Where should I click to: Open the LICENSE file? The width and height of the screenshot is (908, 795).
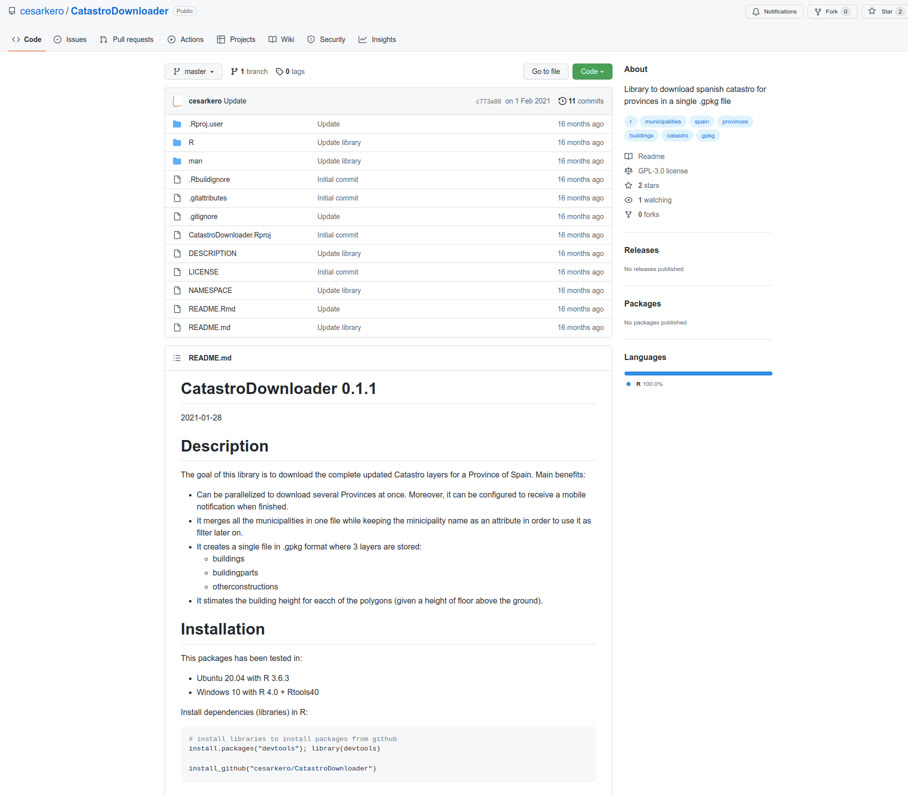point(203,272)
